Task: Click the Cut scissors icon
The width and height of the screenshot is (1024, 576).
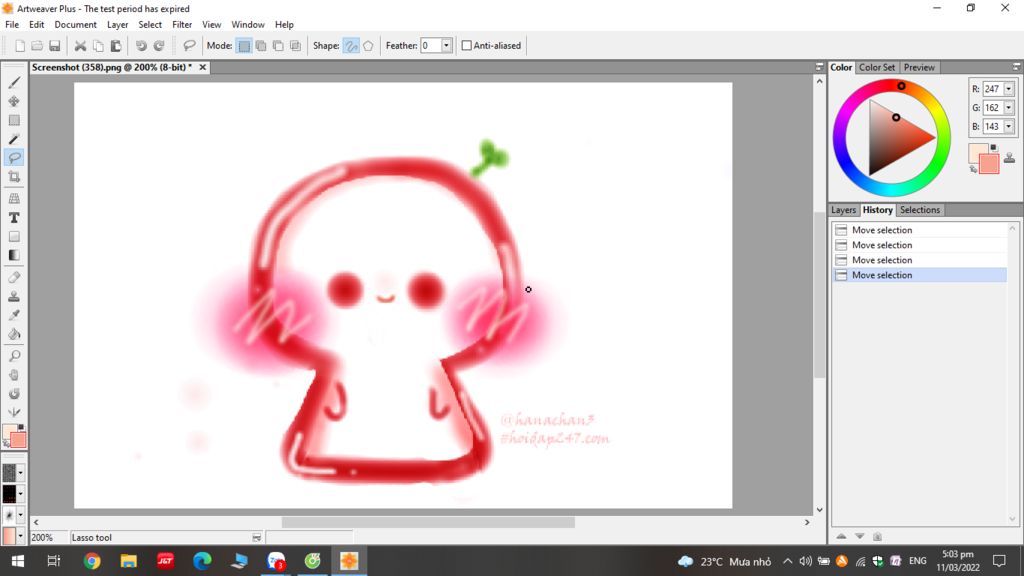Action: point(80,46)
